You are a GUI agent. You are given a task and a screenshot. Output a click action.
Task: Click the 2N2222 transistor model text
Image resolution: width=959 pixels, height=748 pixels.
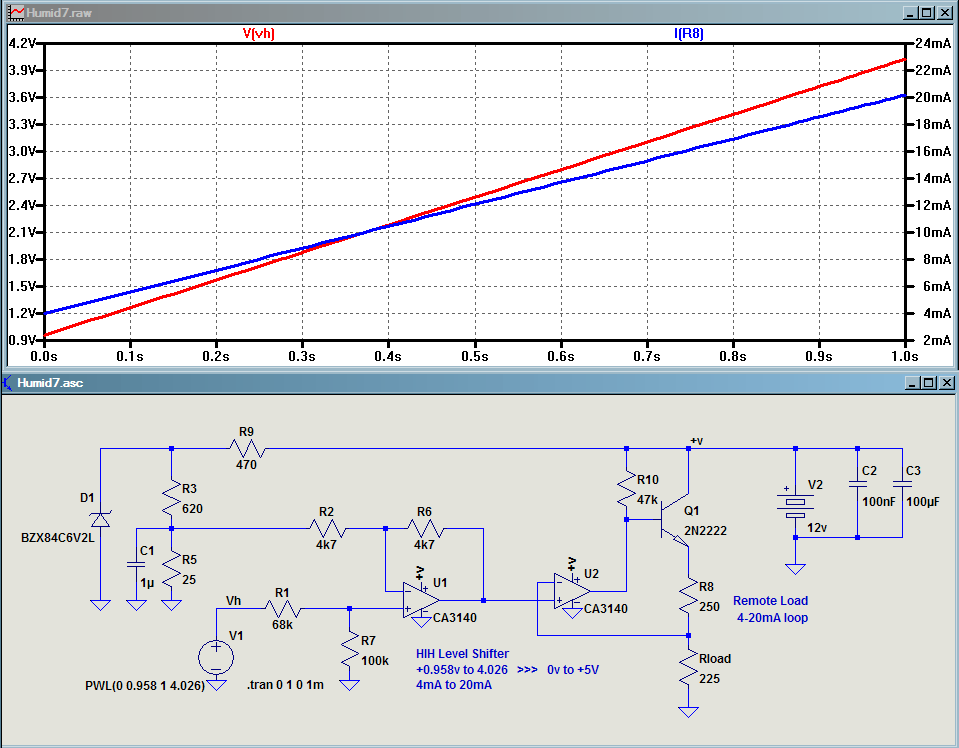pyautogui.click(x=706, y=531)
